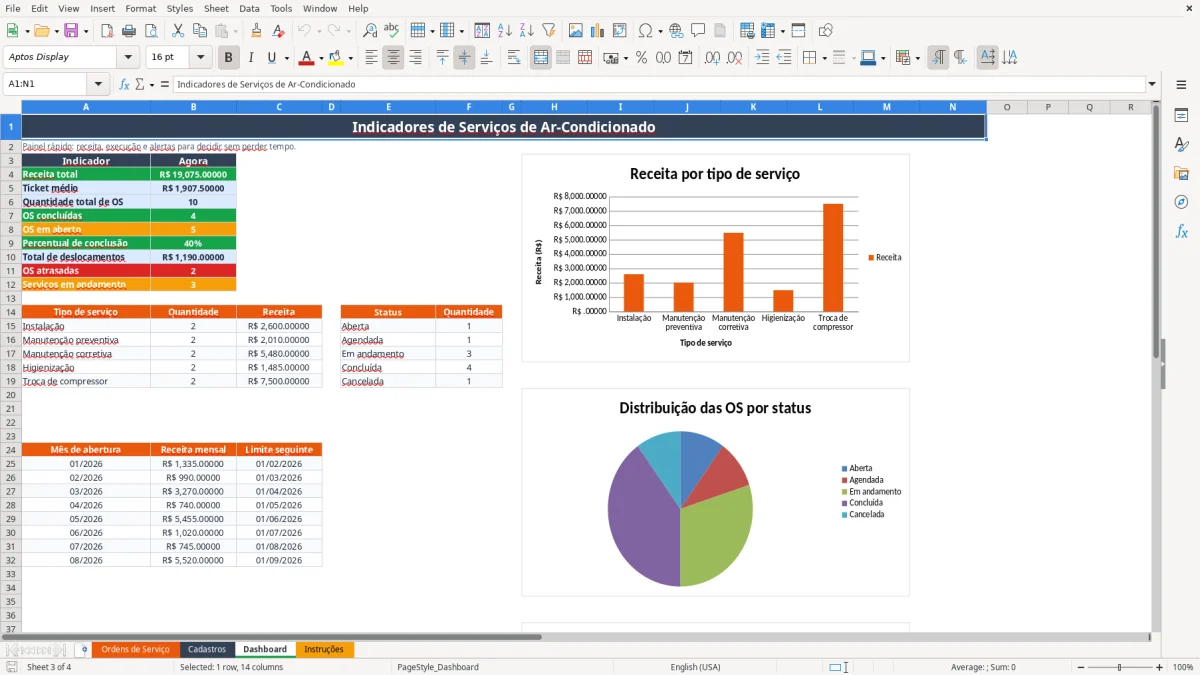The height and width of the screenshot is (675, 1200).
Task: Click the 100% zoom level
Action: pos(1183,667)
